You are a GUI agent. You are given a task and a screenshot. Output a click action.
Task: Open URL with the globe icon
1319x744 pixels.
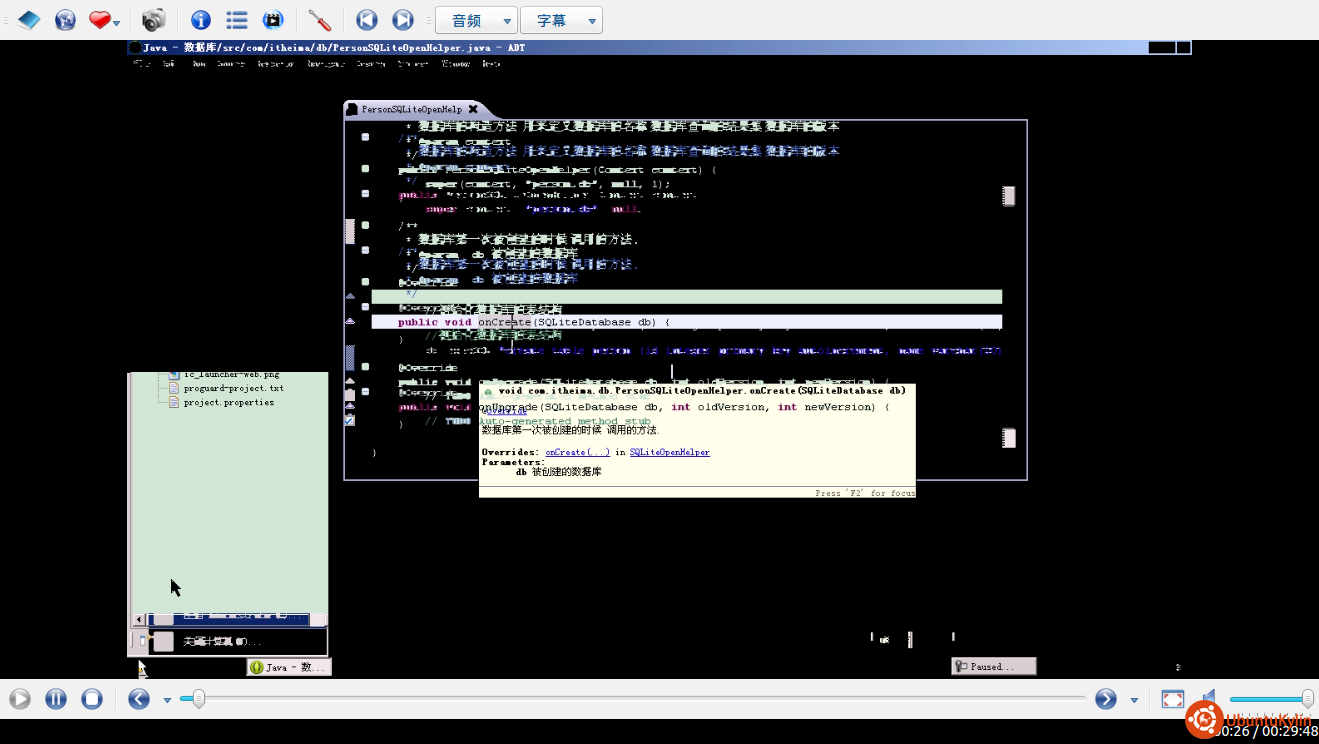(x=65, y=20)
